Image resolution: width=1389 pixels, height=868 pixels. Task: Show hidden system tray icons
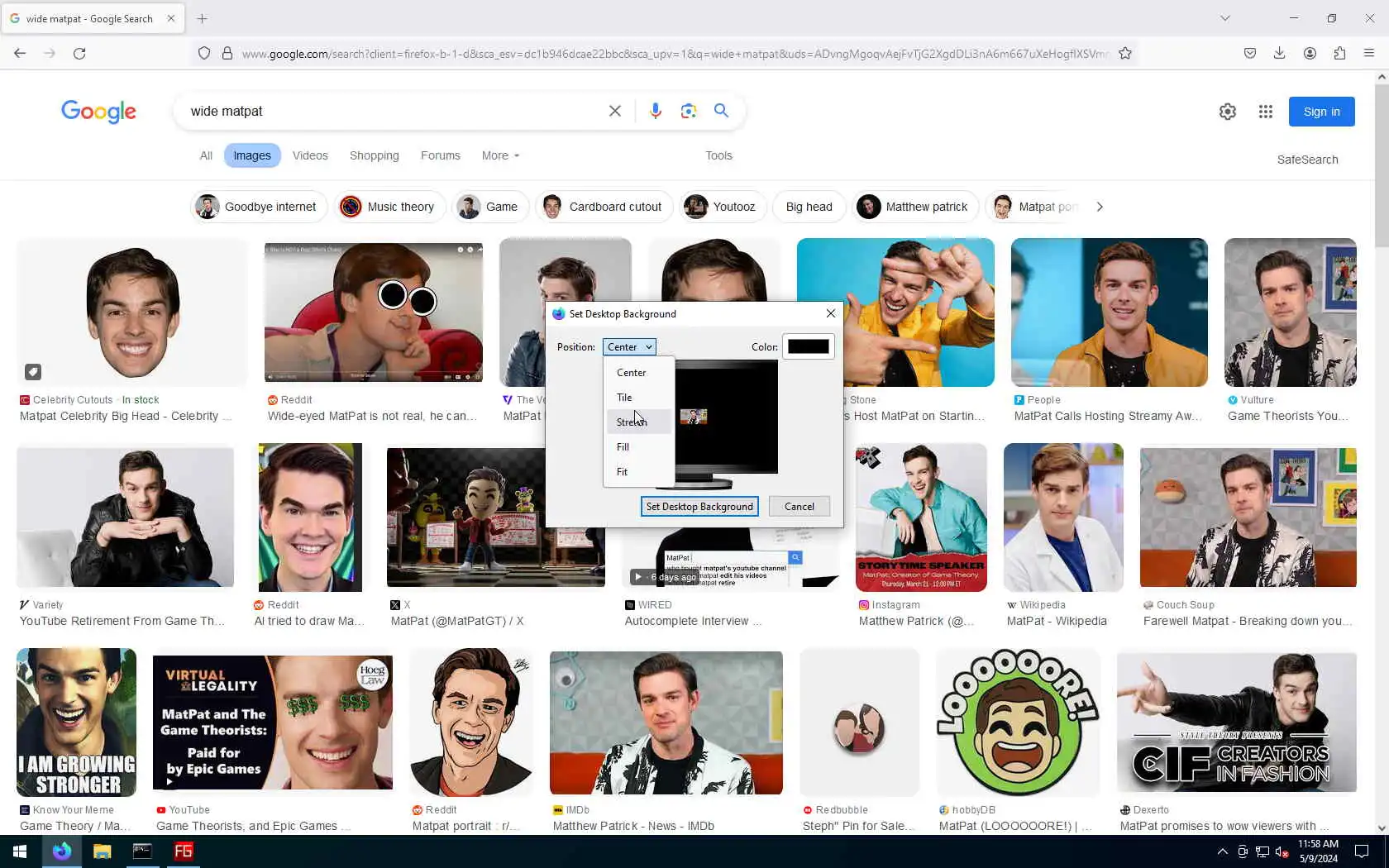pos(1223,851)
